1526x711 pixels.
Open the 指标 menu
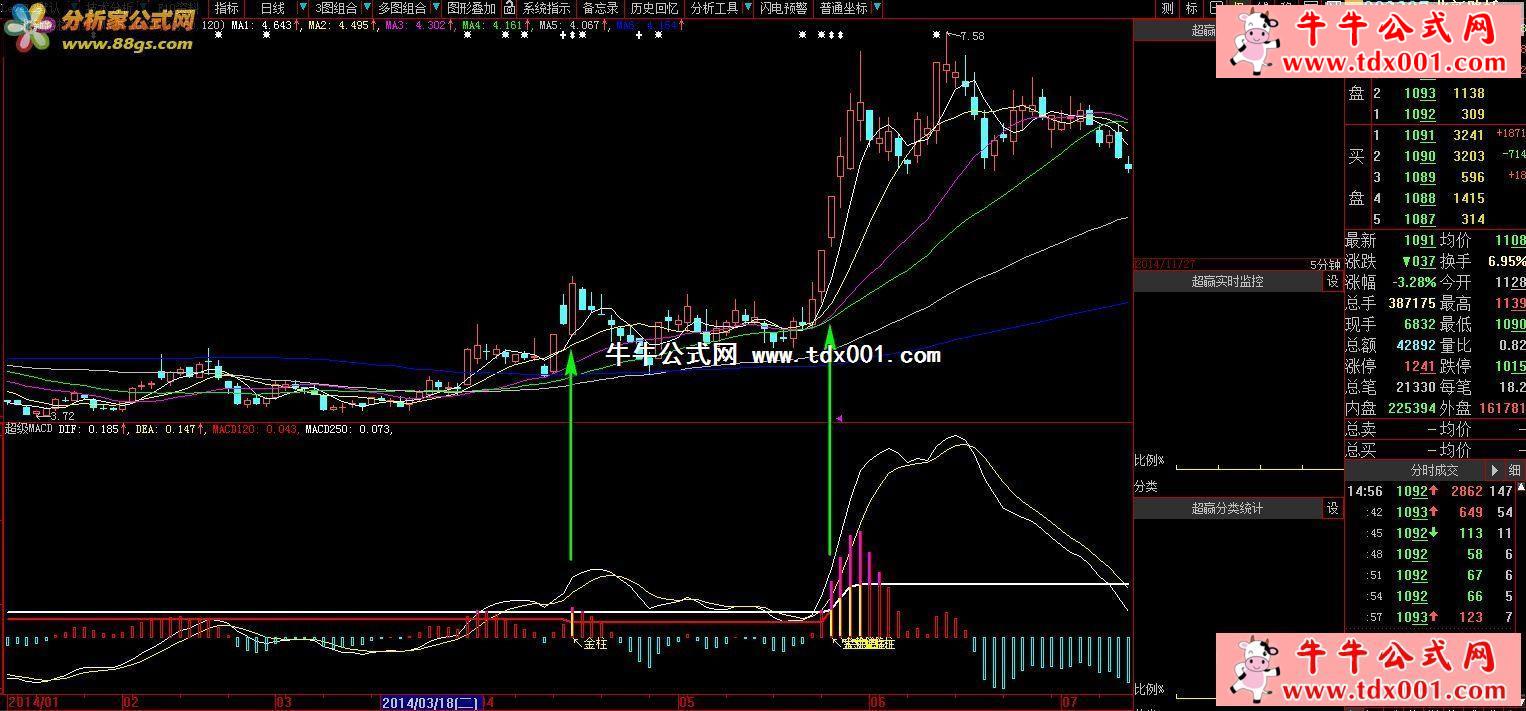(x=227, y=8)
